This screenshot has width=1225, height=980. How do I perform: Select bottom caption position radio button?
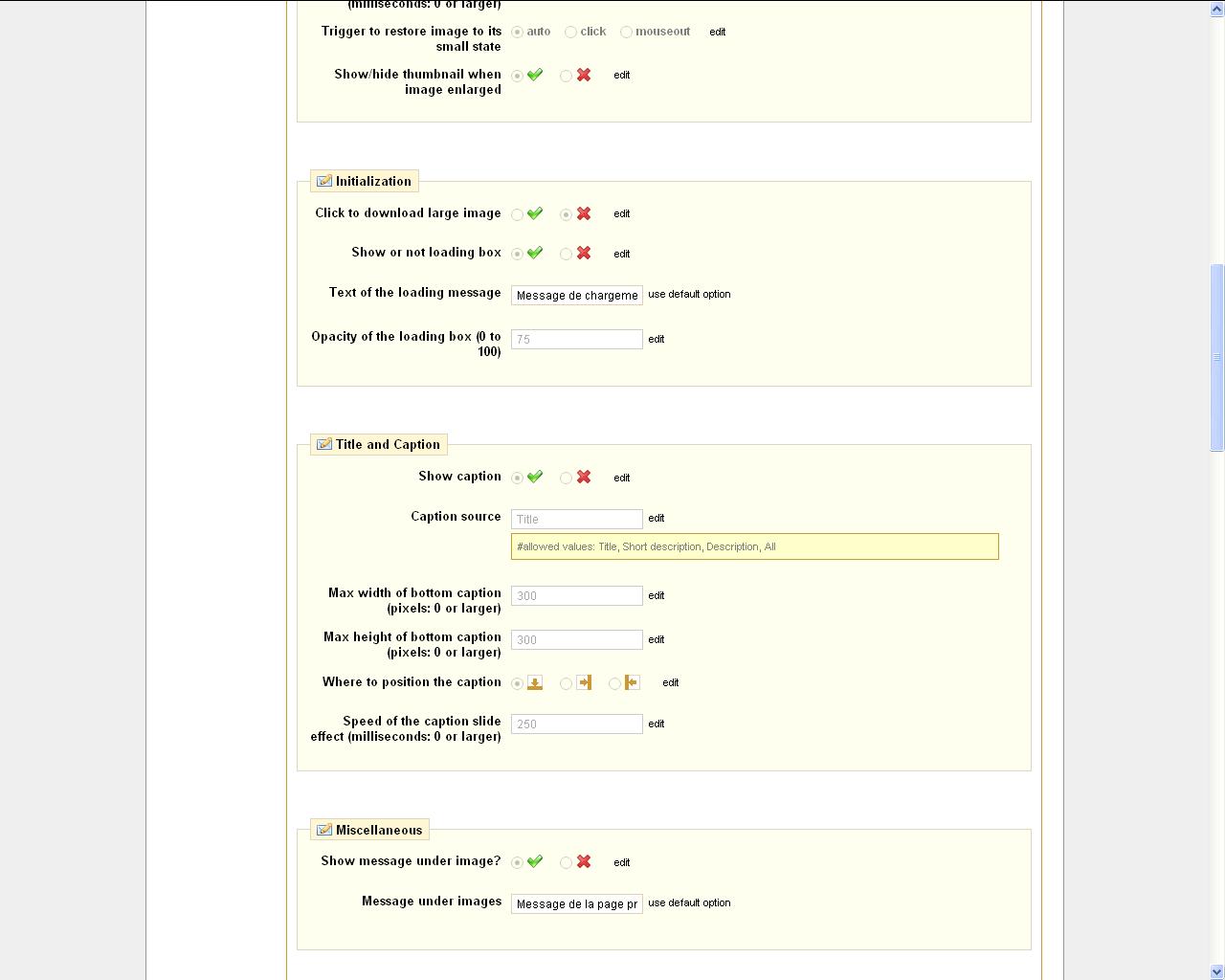[517, 683]
